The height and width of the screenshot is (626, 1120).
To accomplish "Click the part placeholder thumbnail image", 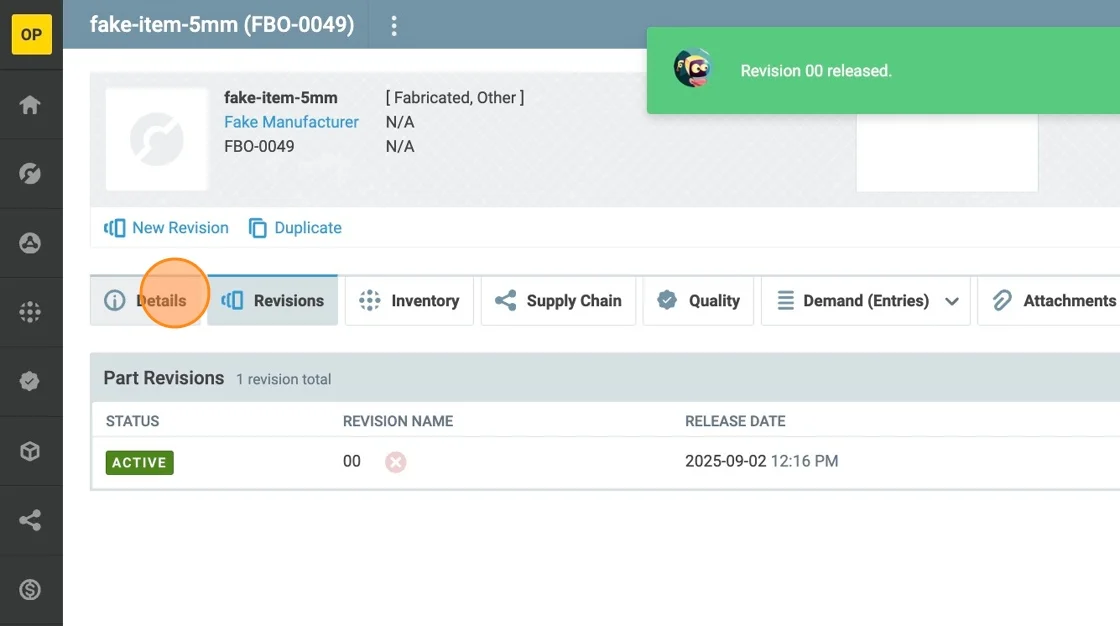I will pyautogui.click(x=157, y=140).
